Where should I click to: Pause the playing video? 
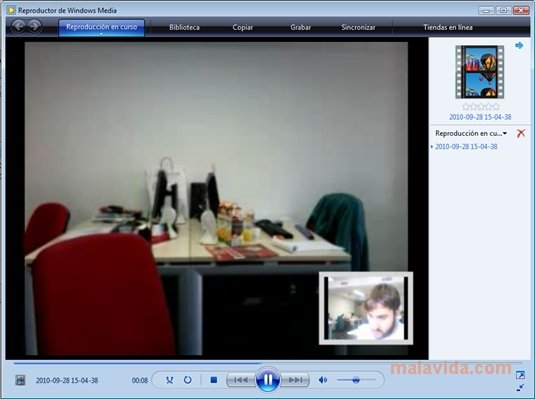[x=268, y=380]
